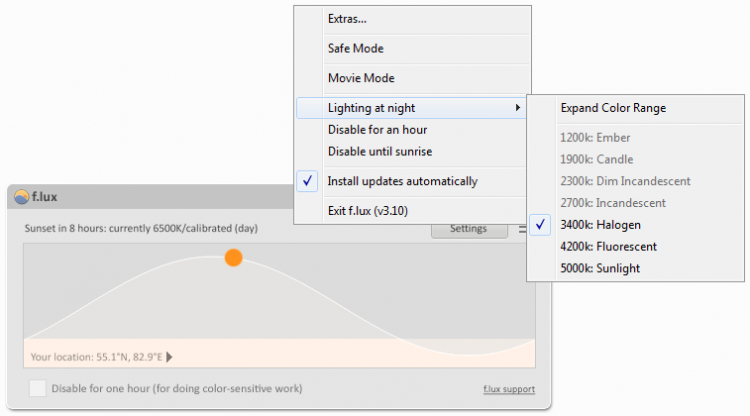Choose Disable until sunrise
The height and width of the screenshot is (416, 750).
click(x=379, y=152)
